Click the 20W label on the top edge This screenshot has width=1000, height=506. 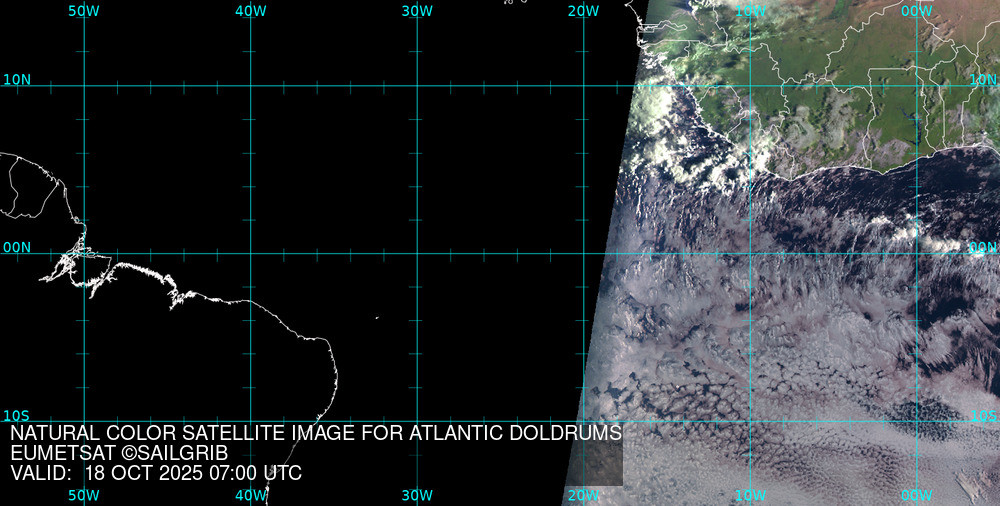click(x=583, y=11)
